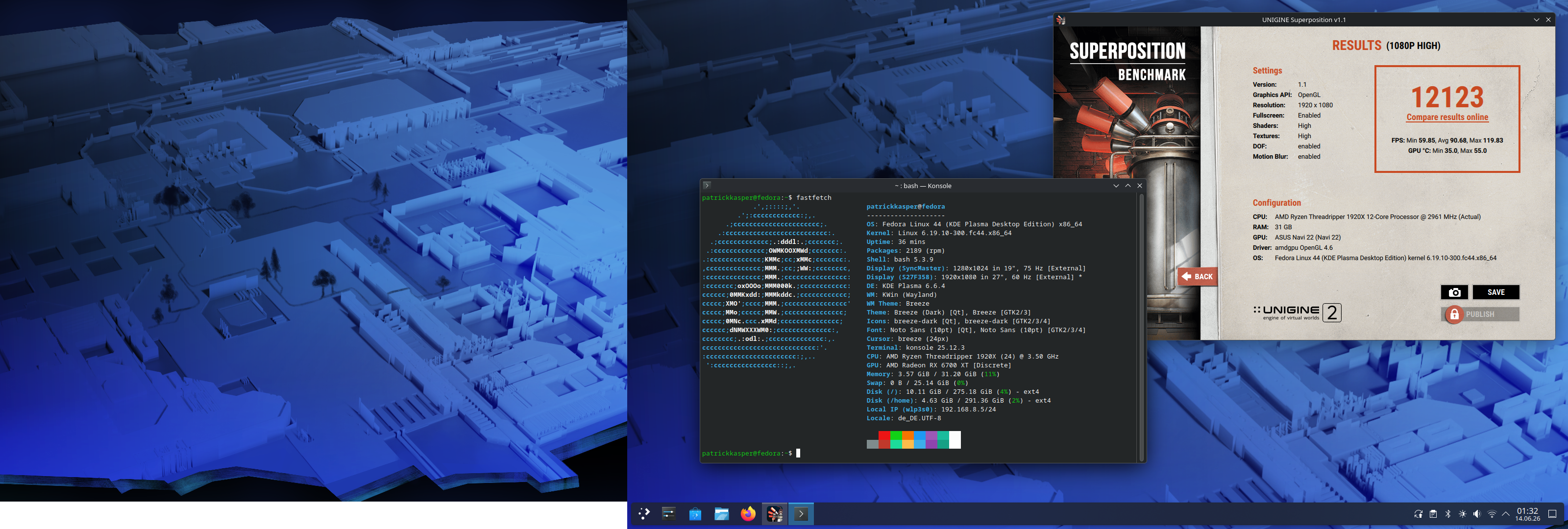Click the Local IP (wlp3s0) line

tap(931, 409)
